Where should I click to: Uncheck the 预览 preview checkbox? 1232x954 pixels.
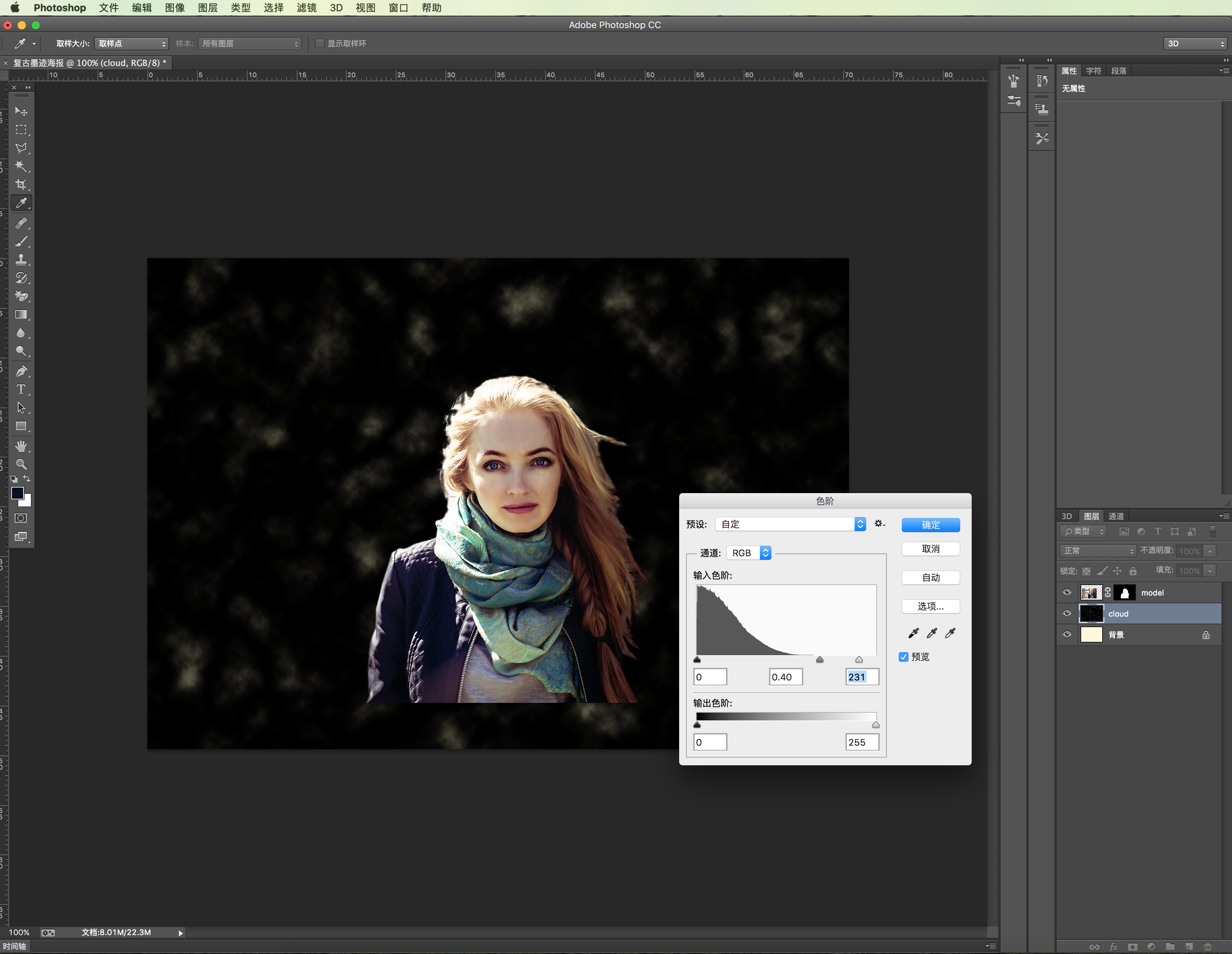[x=904, y=657]
